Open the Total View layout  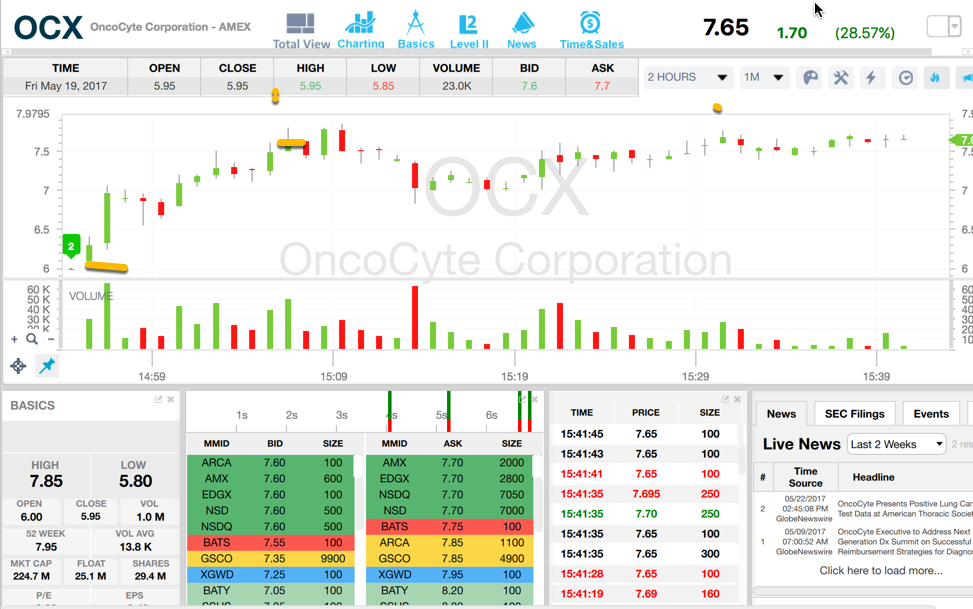click(x=301, y=30)
